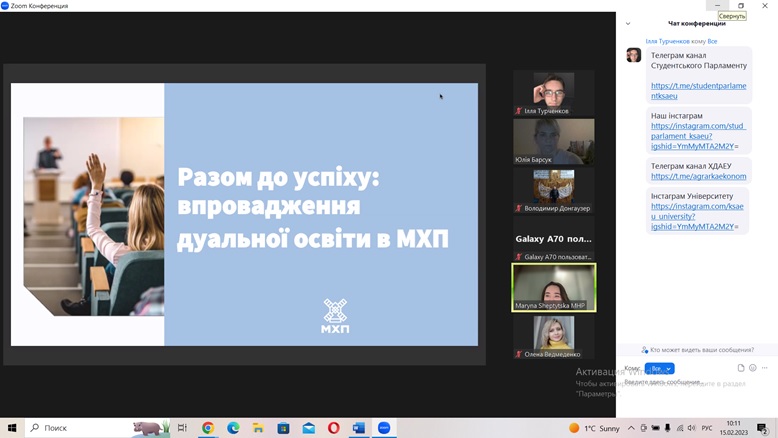Open the Windows Start menu
Screen dimensions: 778x438
tap(12, 428)
